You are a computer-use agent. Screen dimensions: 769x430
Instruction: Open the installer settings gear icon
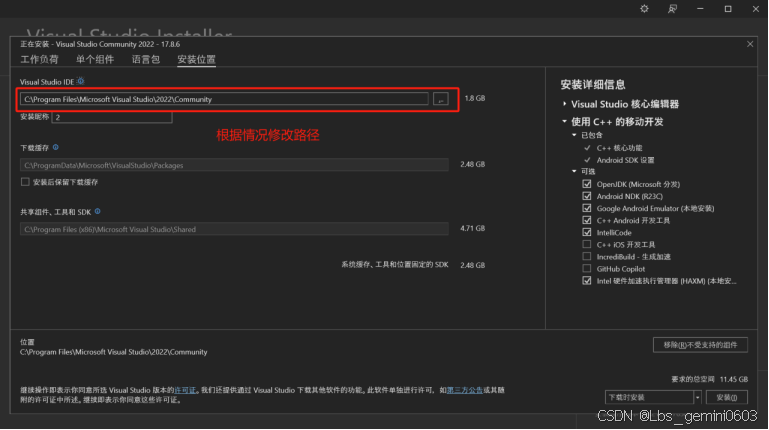pos(644,9)
